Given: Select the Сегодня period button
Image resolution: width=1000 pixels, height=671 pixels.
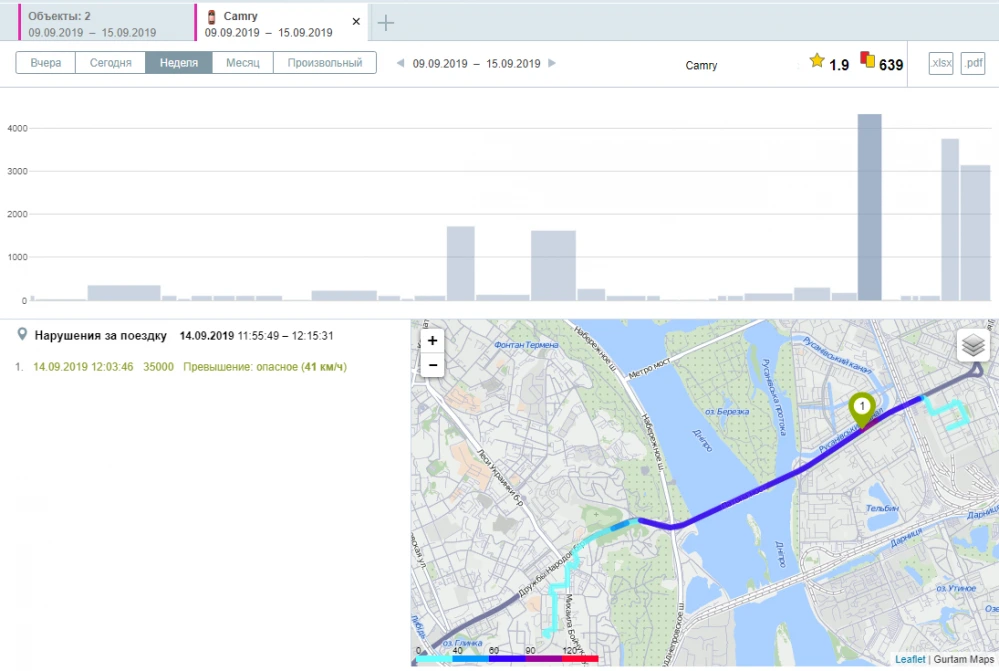Looking at the screenshot, I should click(x=110, y=63).
